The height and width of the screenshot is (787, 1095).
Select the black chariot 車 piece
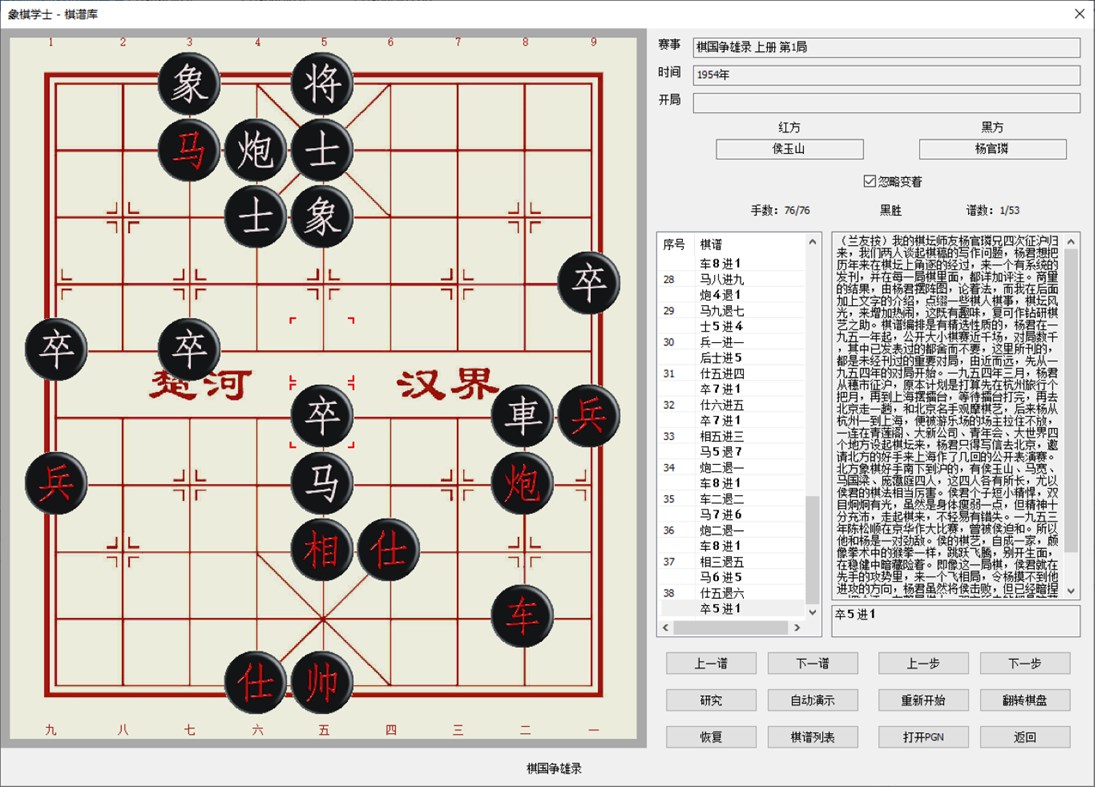point(524,415)
